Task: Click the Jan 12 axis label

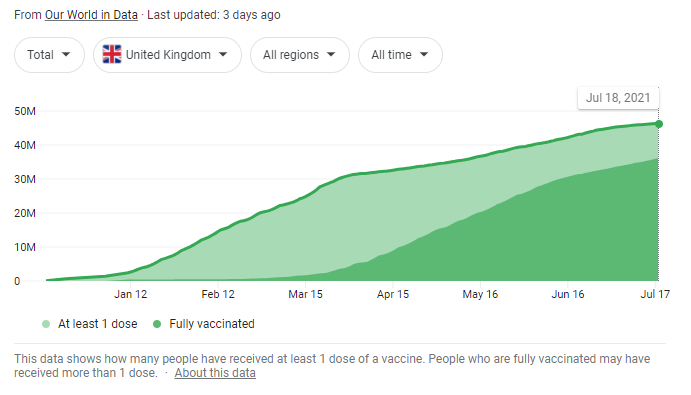Action: (x=130, y=294)
